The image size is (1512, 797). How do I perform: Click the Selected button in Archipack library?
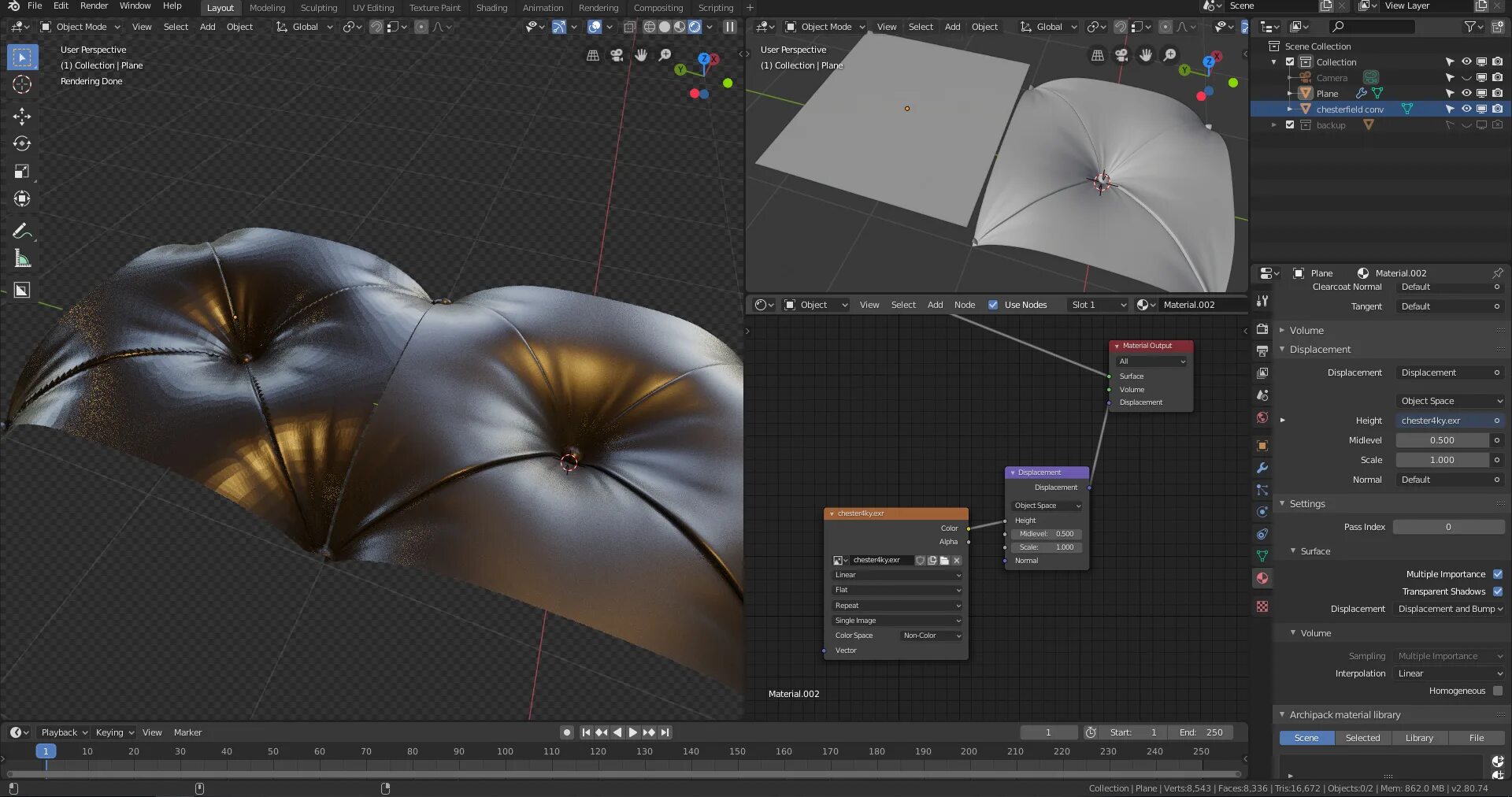pos(1362,738)
